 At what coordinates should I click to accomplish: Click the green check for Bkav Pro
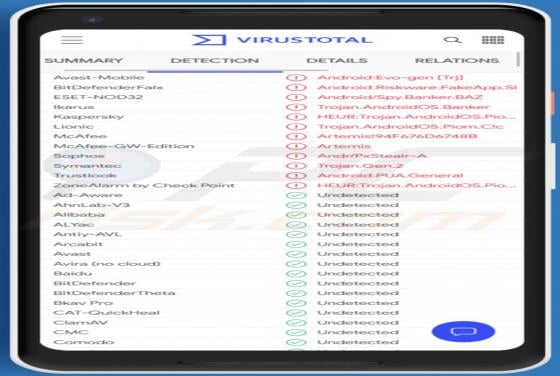(296, 303)
